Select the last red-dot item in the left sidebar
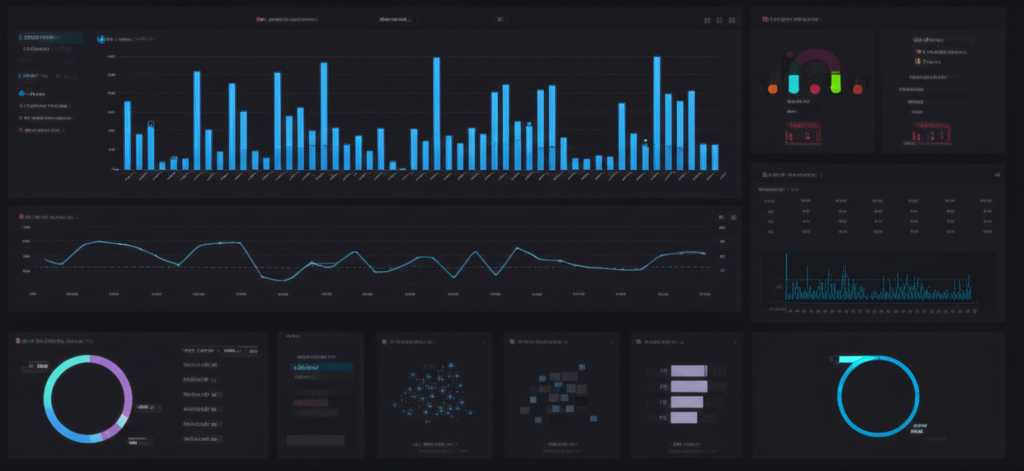Screen dimensions: 1024x471 pyautogui.click(x=47, y=129)
